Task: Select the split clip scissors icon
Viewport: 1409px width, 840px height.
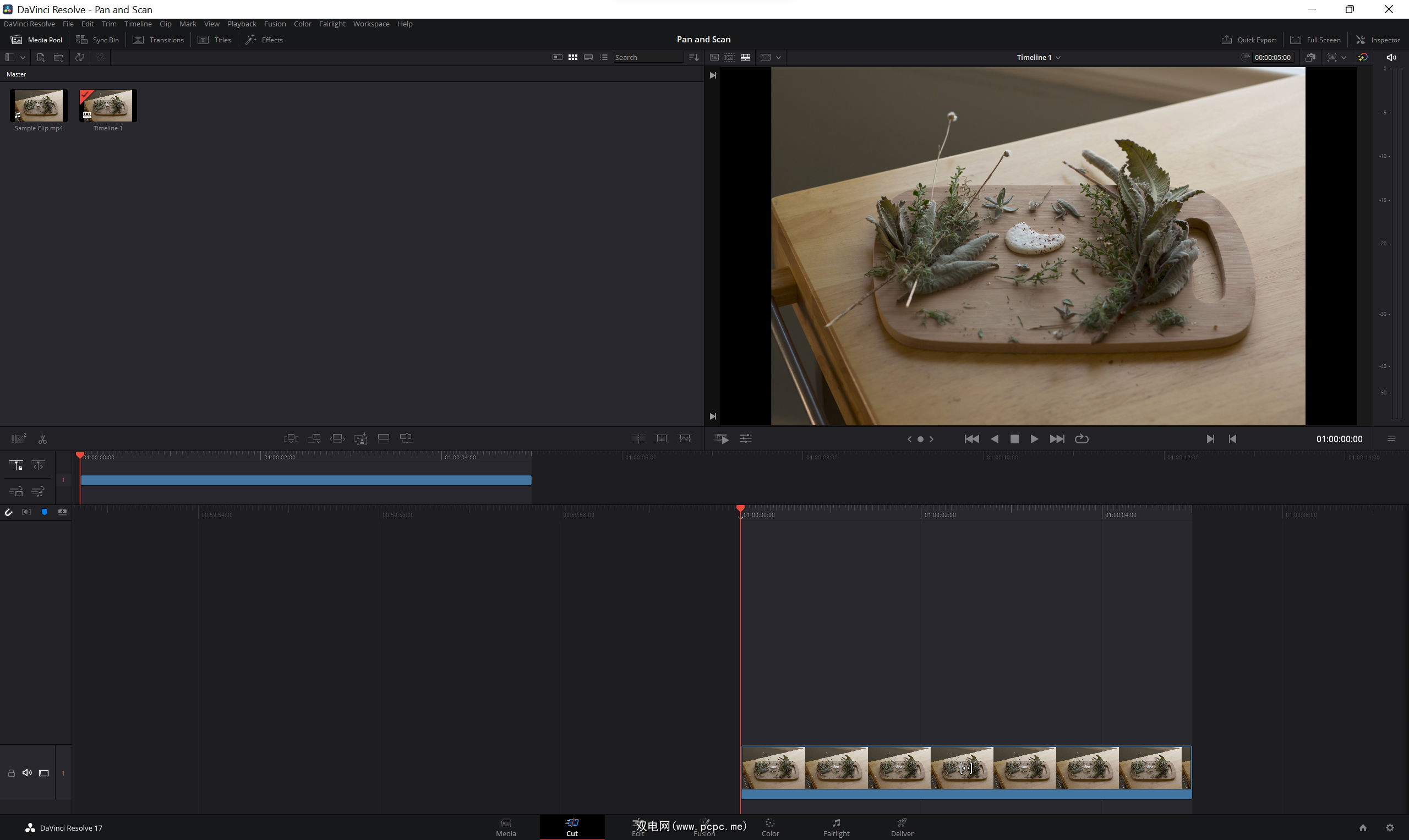Action: [x=42, y=439]
